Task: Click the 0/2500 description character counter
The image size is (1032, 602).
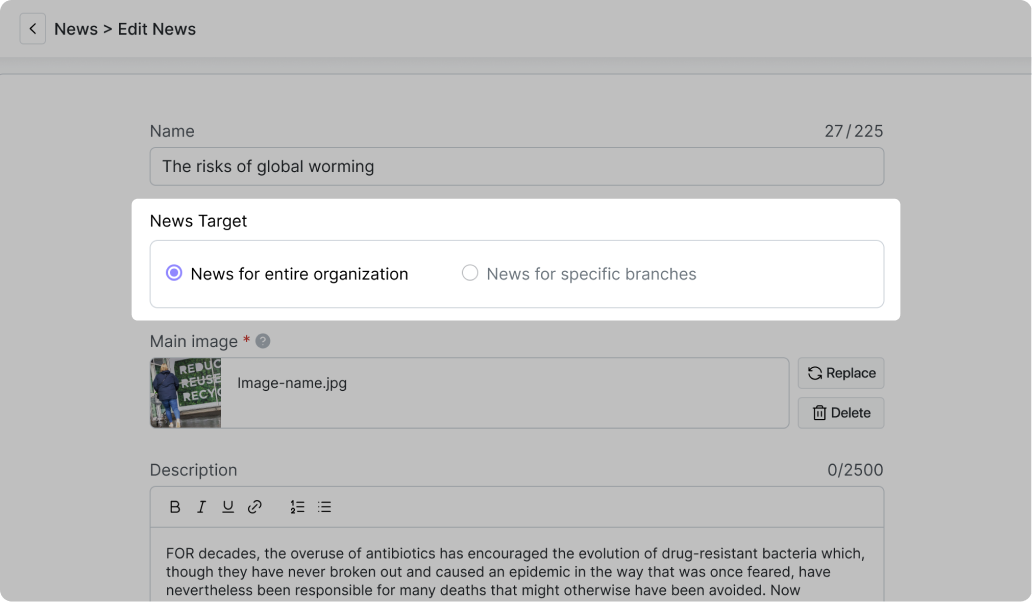Action: coord(855,470)
